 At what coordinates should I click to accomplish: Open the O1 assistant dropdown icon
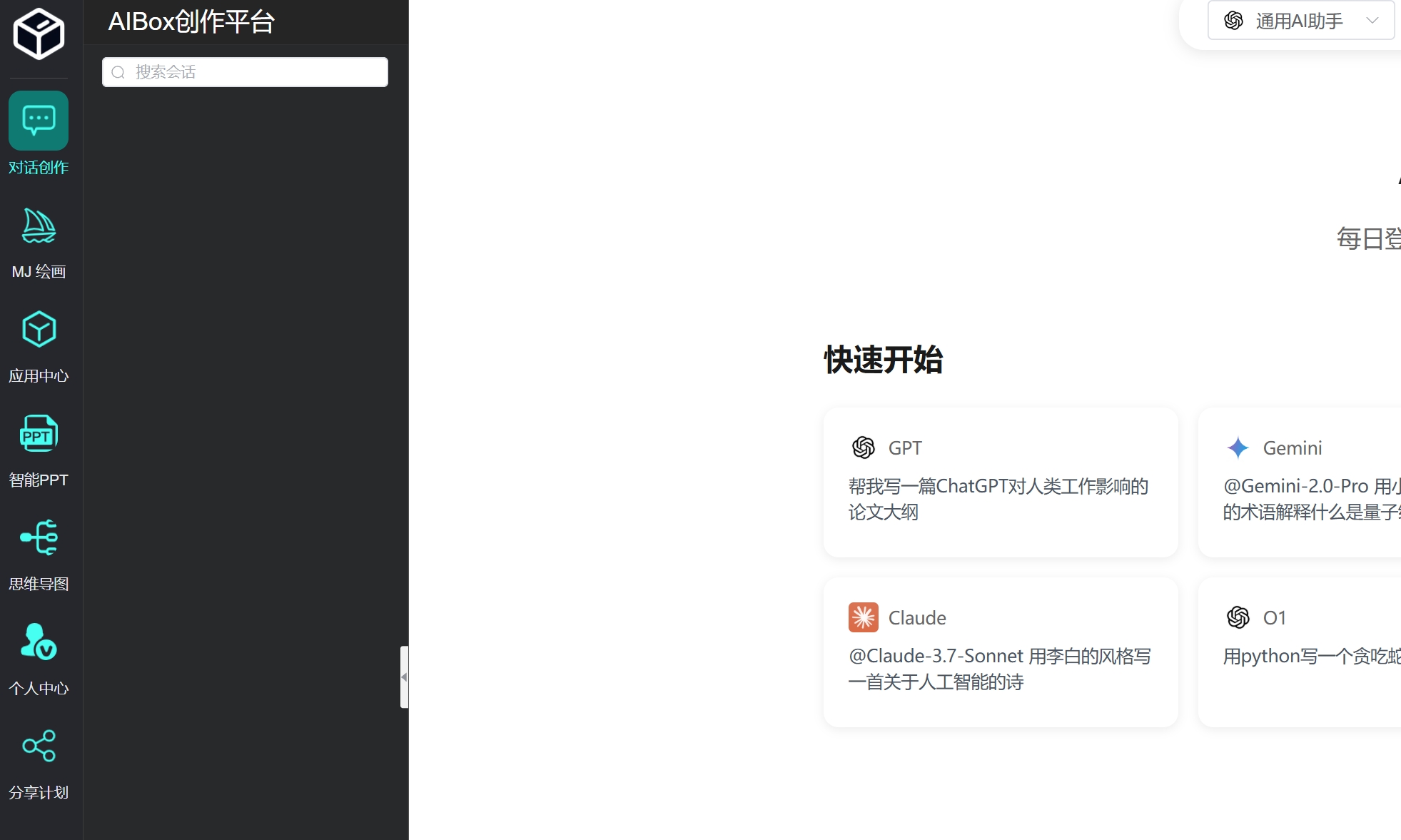1237,617
